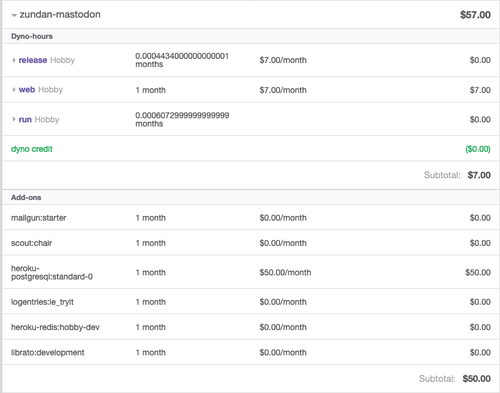500x393 pixels.
Task: Select the ($0.00) dyno credit amount
Action: (x=478, y=149)
